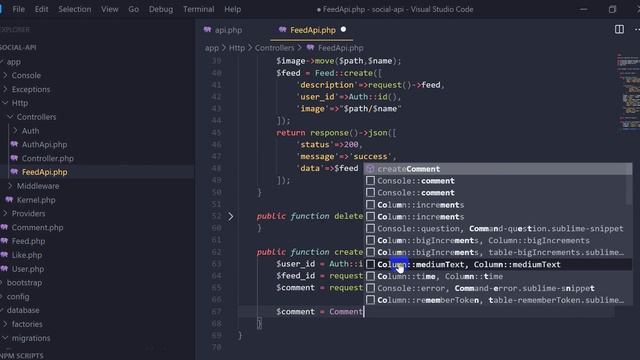640x360 pixels.
Task: Click the snippet icon for Column::rememberToken suggestion
Action: pyautogui.click(x=370, y=300)
